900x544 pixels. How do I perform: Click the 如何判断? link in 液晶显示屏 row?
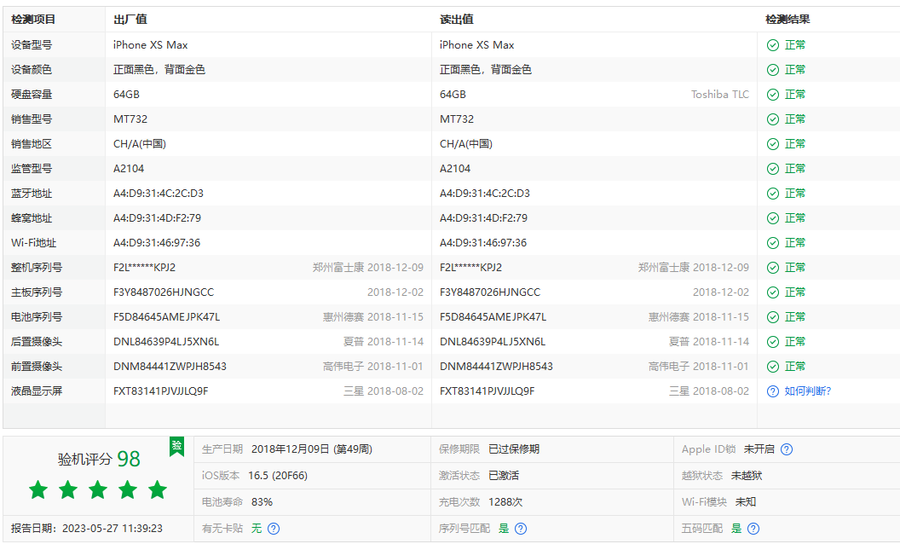(808, 391)
